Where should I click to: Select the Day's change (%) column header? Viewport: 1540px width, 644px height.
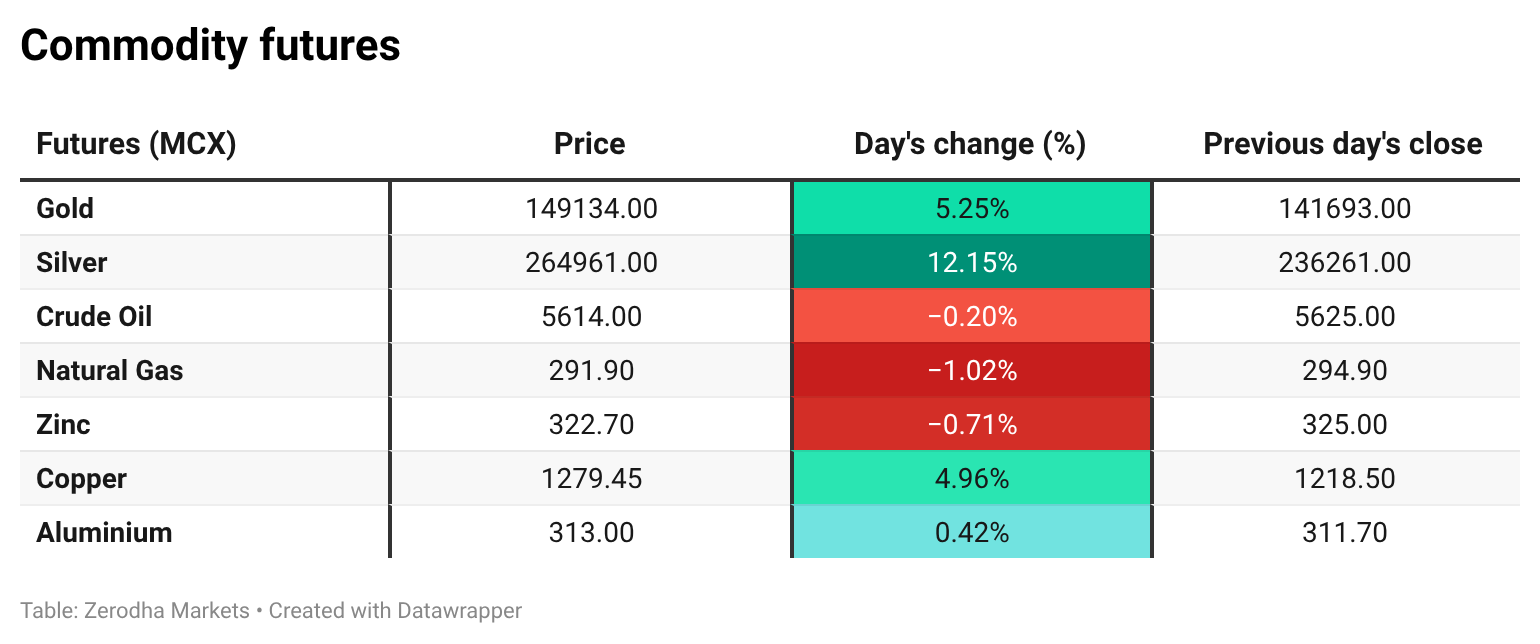tap(970, 144)
